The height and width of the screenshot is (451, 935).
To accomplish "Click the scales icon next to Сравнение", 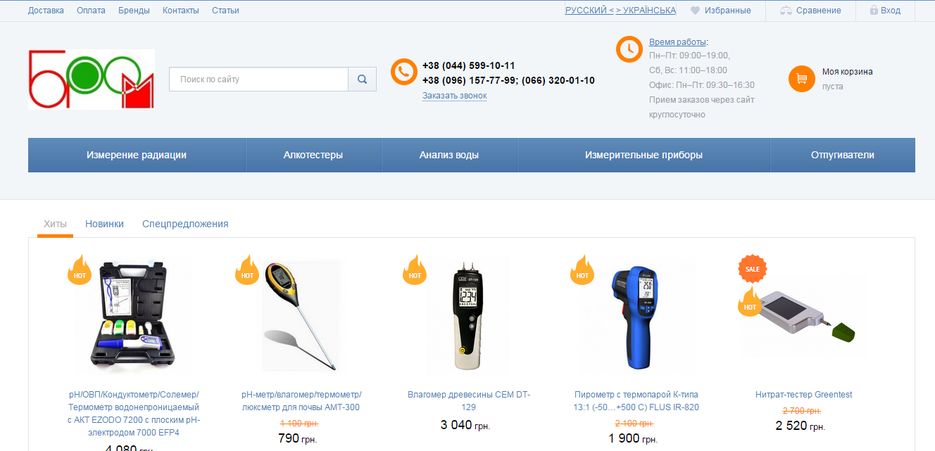I will pos(786,10).
